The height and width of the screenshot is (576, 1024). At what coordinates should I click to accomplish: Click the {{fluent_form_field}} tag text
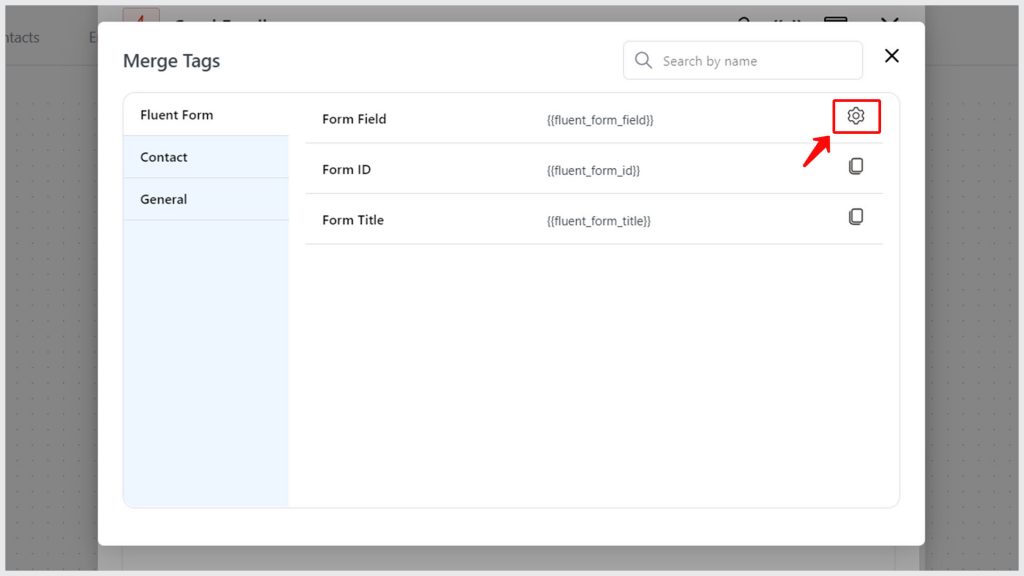(600, 120)
